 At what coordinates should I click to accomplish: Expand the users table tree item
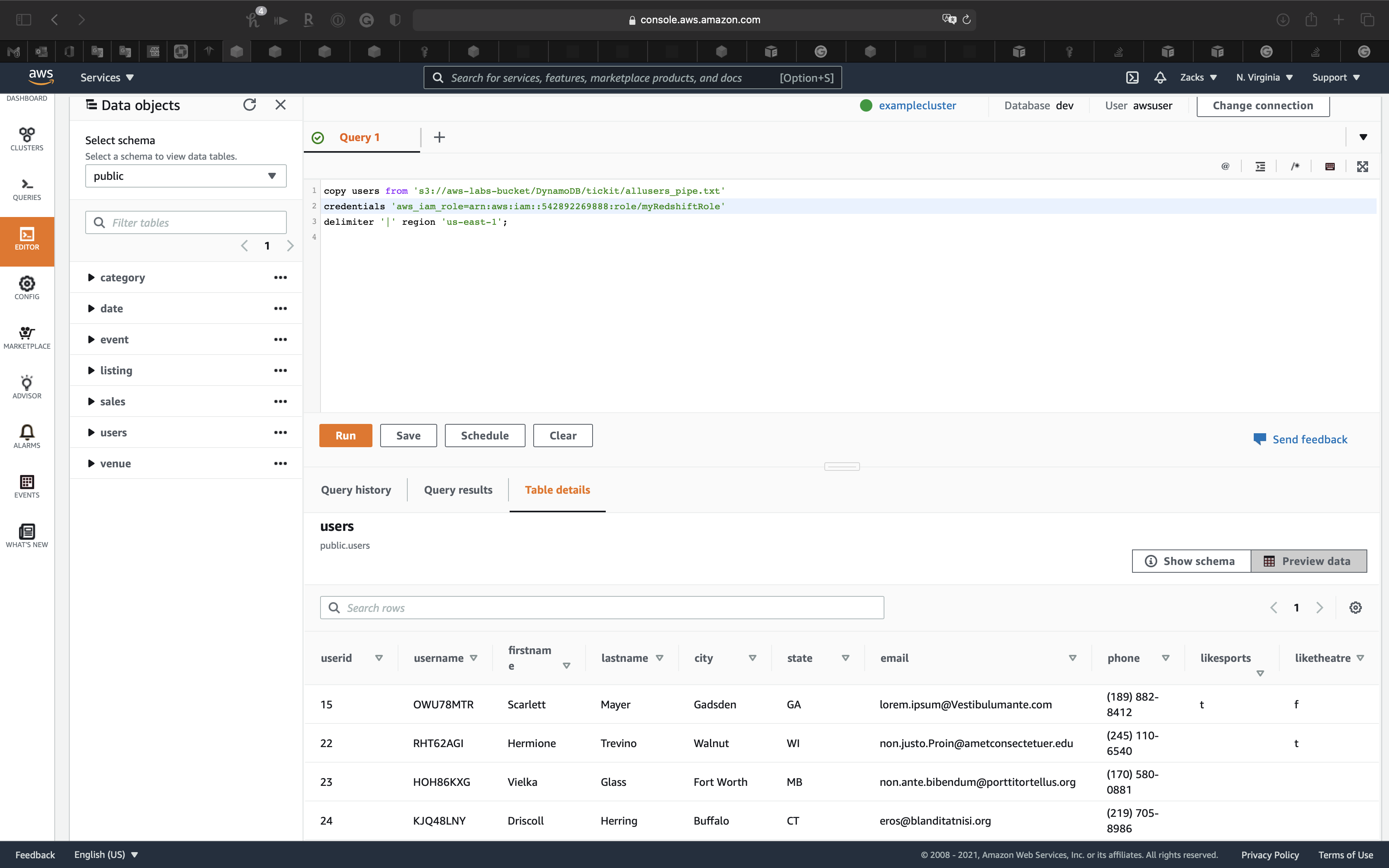[91, 432]
